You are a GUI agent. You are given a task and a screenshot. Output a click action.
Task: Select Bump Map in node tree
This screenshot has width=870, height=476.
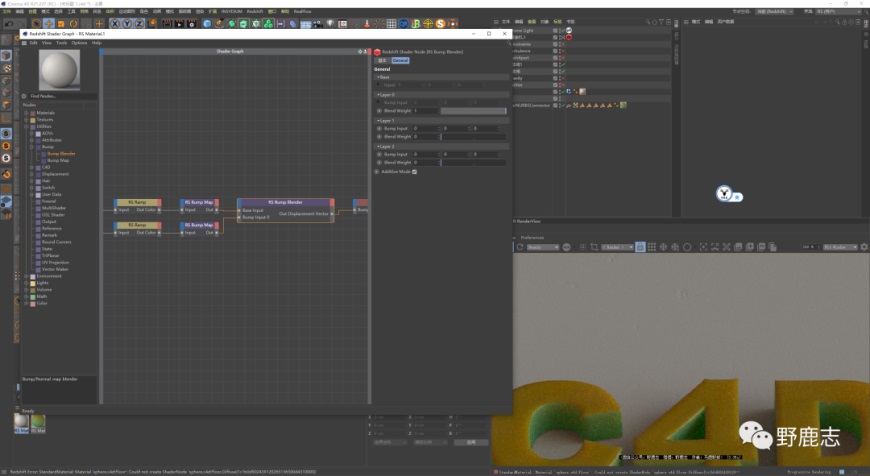click(58, 160)
